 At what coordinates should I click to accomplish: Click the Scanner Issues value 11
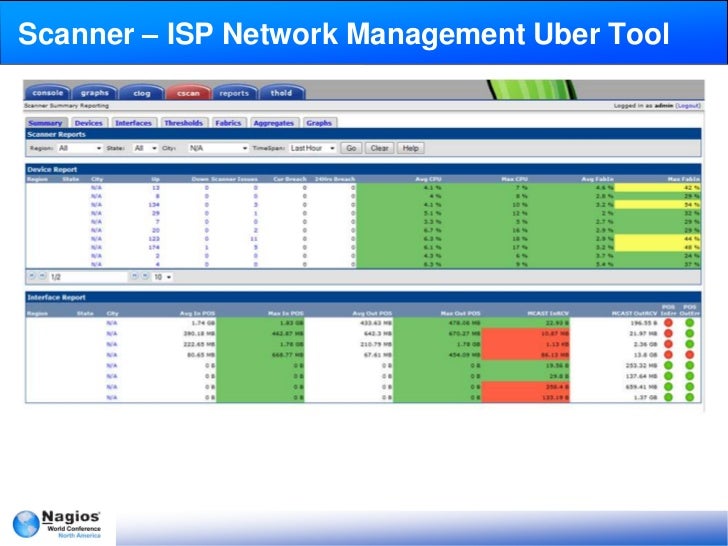pyautogui.click(x=254, y=239)
